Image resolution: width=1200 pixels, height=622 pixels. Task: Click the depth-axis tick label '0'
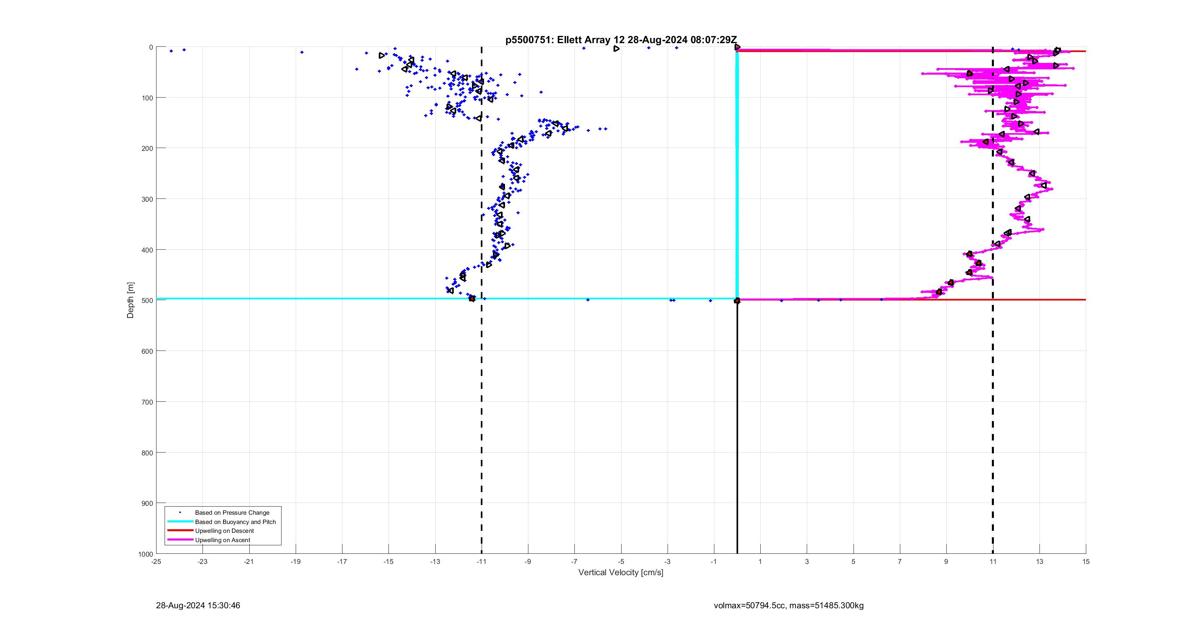point(150,47)
